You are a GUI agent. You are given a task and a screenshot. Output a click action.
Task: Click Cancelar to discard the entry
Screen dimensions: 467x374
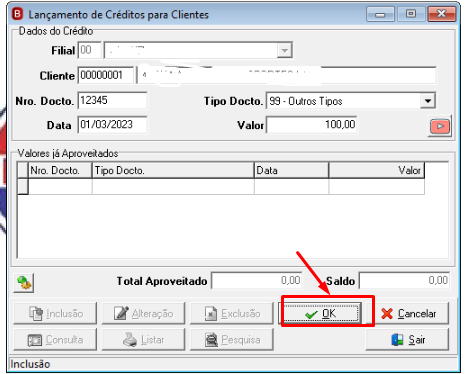click(408, 313)
